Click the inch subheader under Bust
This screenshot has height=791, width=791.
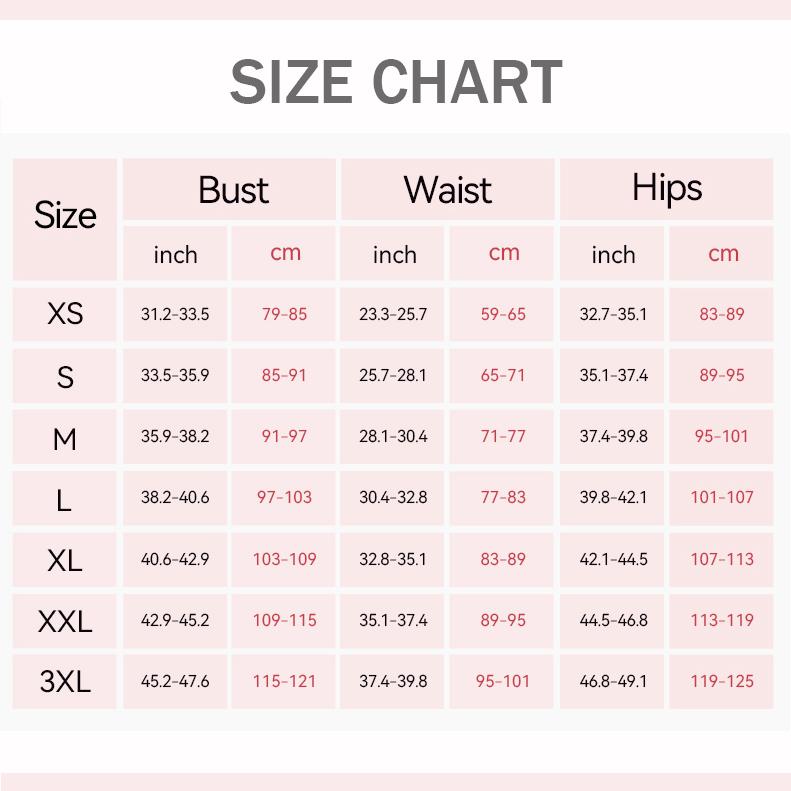176,254
